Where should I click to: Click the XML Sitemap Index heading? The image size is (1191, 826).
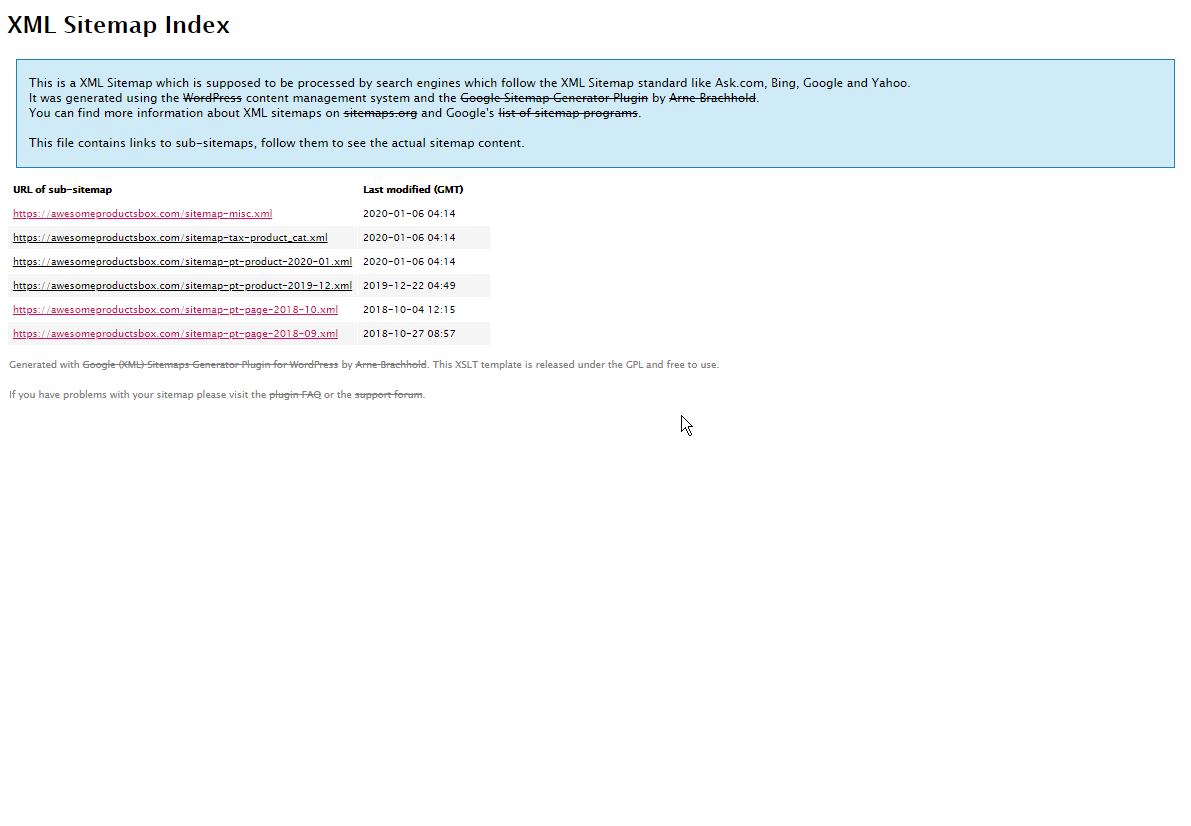118,25
